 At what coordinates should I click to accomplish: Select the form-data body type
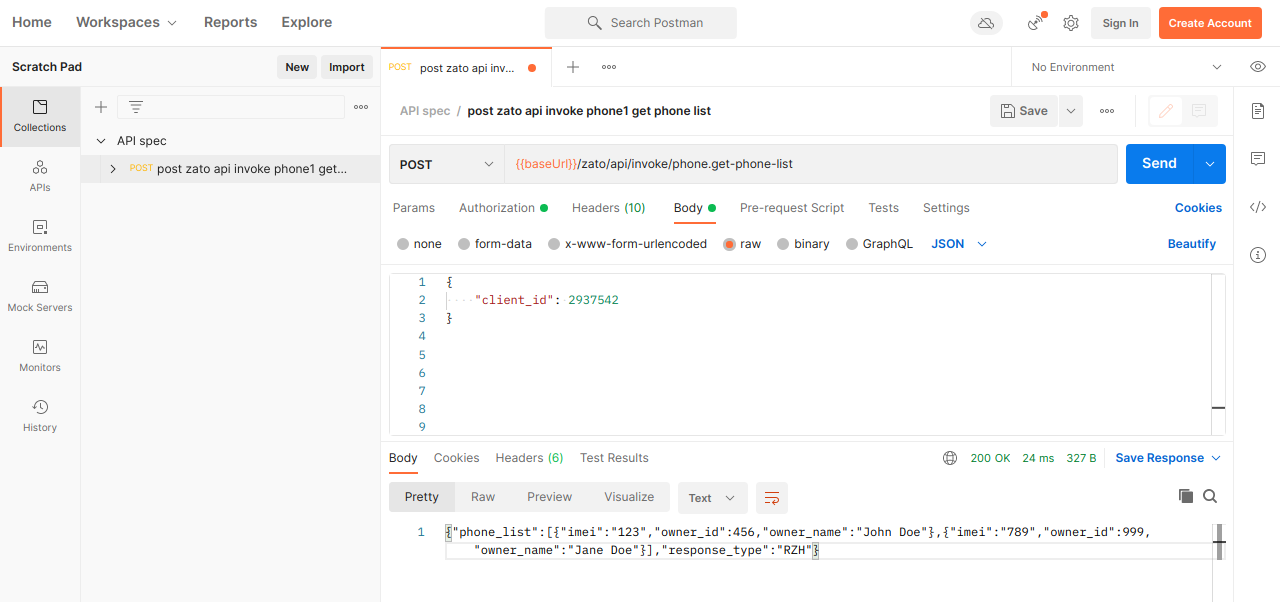click(x=495, y=244)
